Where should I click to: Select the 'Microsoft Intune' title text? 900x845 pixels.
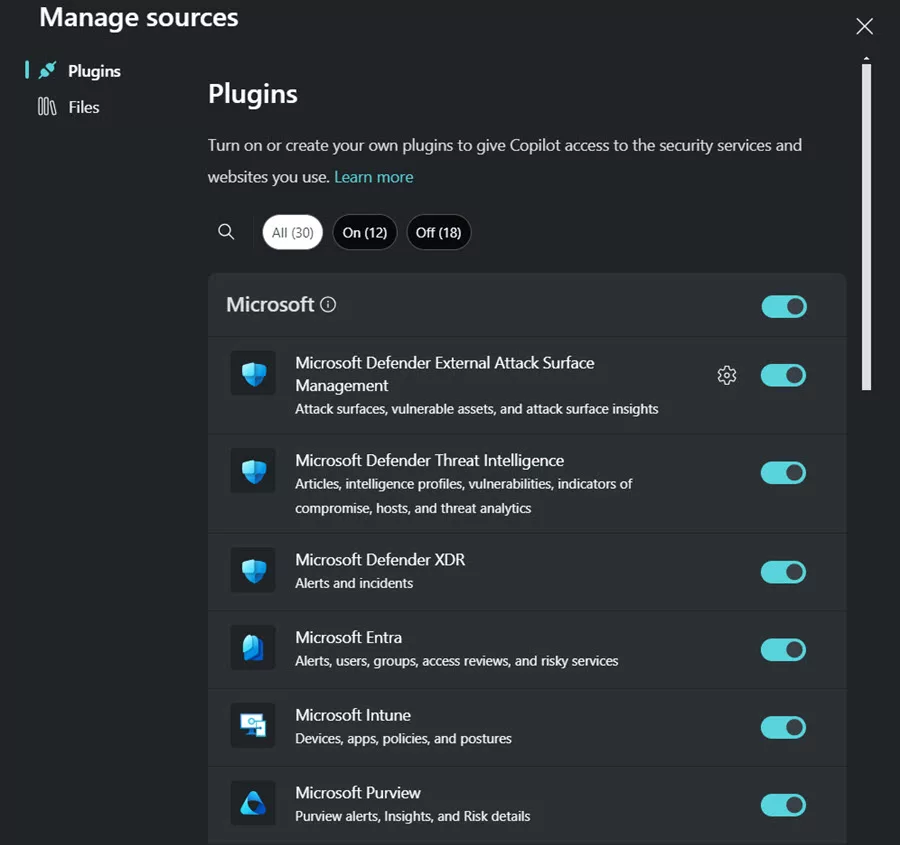click(x=353, y=715)
